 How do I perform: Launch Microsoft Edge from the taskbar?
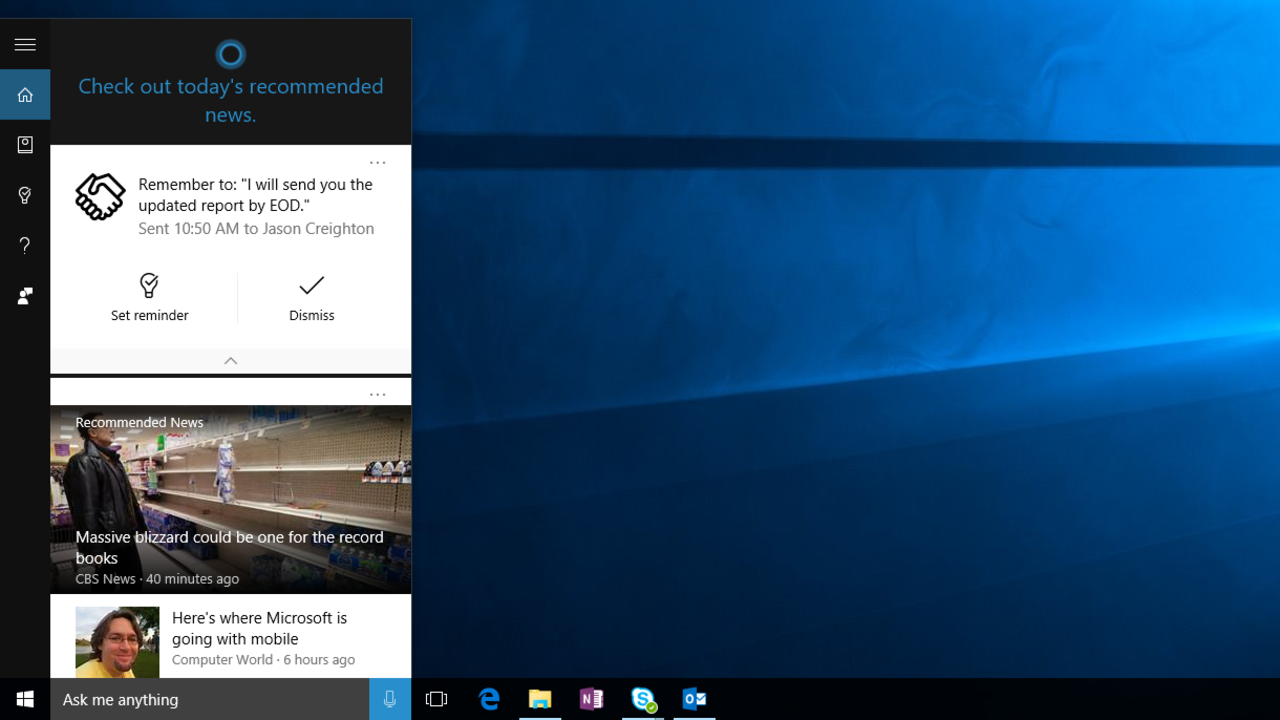click(x=489, y=699)
